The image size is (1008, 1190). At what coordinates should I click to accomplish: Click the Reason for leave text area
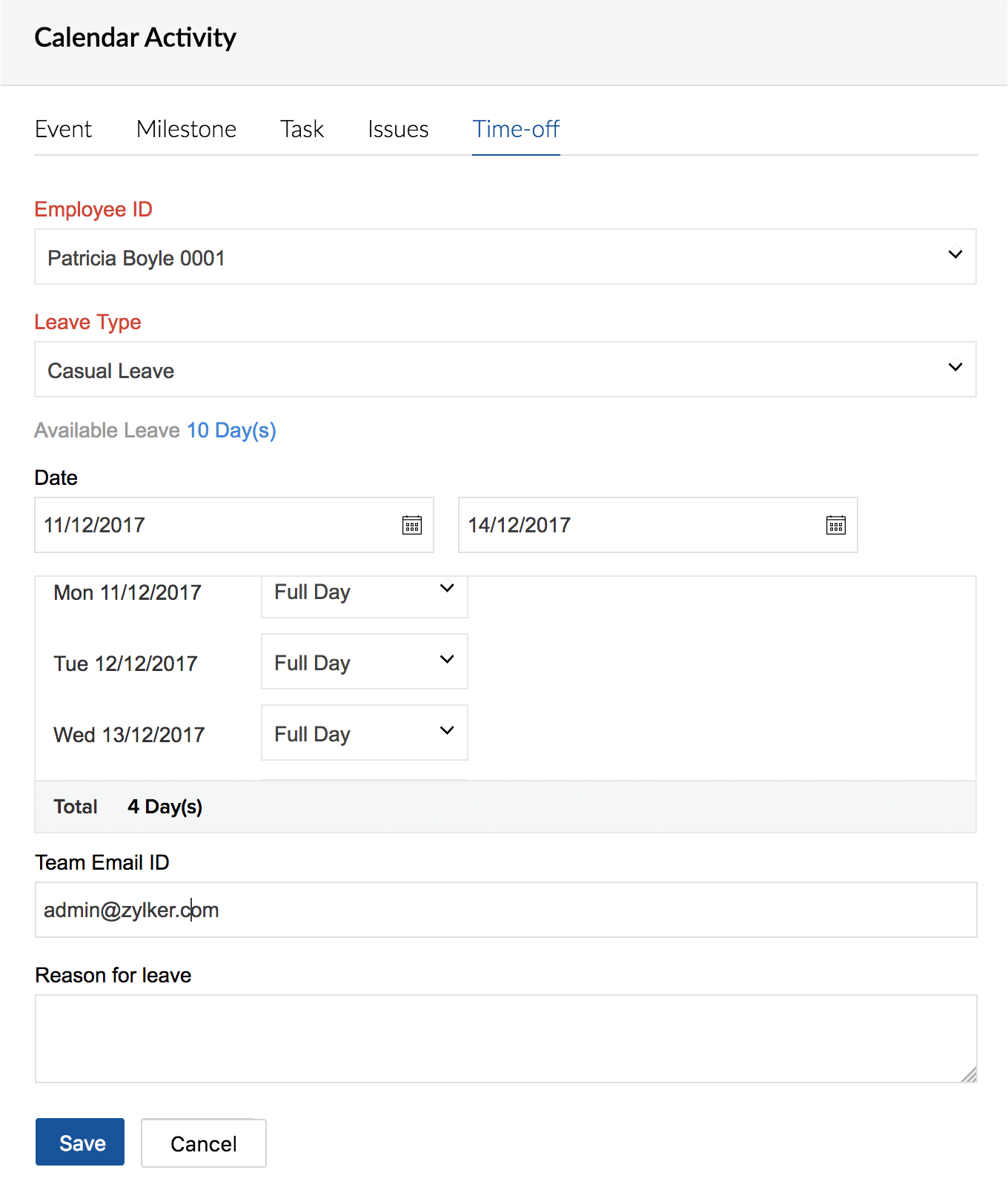pos(505,1039)
